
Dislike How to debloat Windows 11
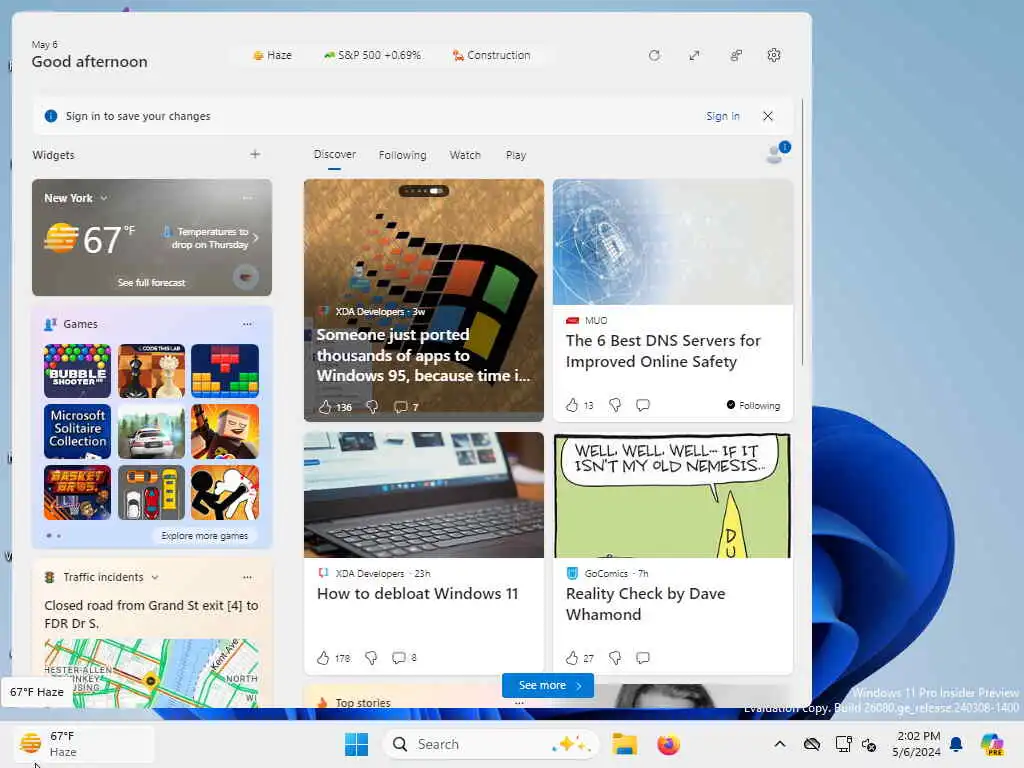point(371,658)
